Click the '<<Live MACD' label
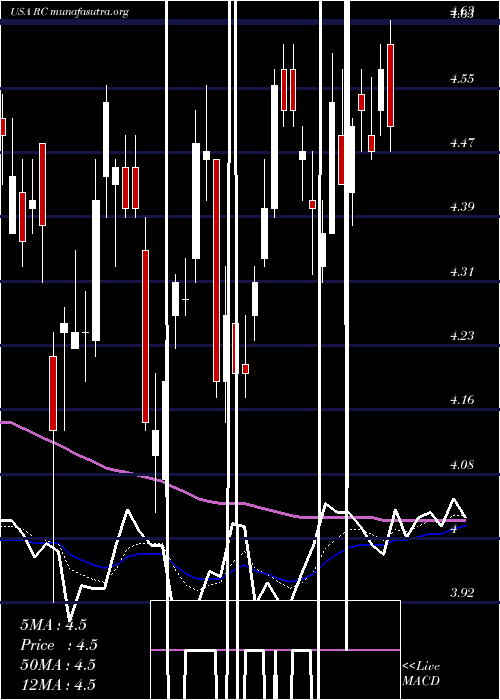This screenshot has height=700, width=500. coord(421,673)
